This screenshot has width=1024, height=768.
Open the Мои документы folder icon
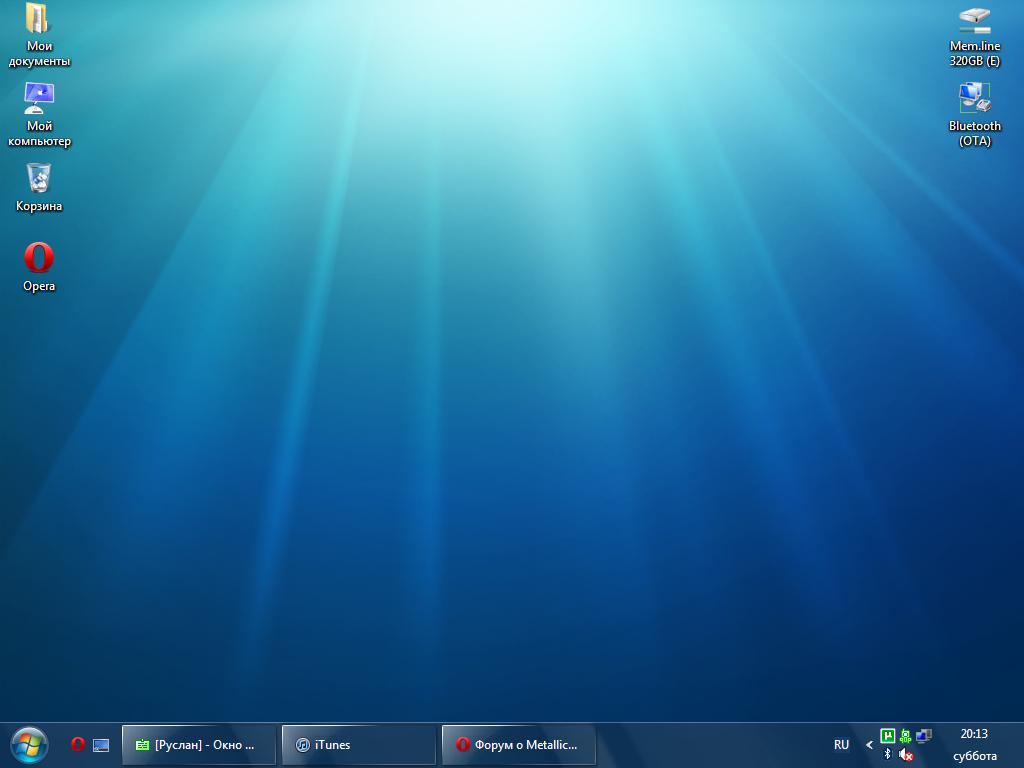coord(38,20)
